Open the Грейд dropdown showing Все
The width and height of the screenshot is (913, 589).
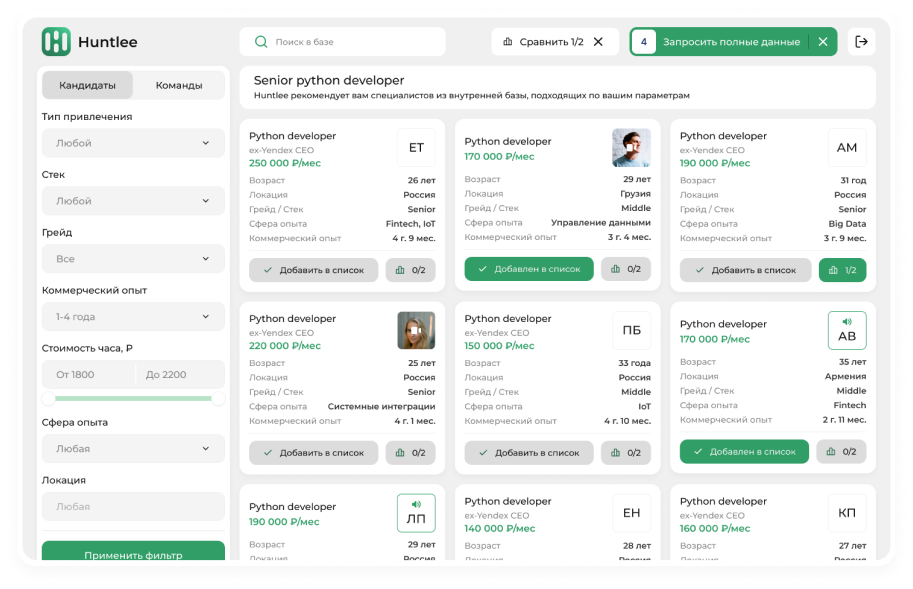coord(133,259)
